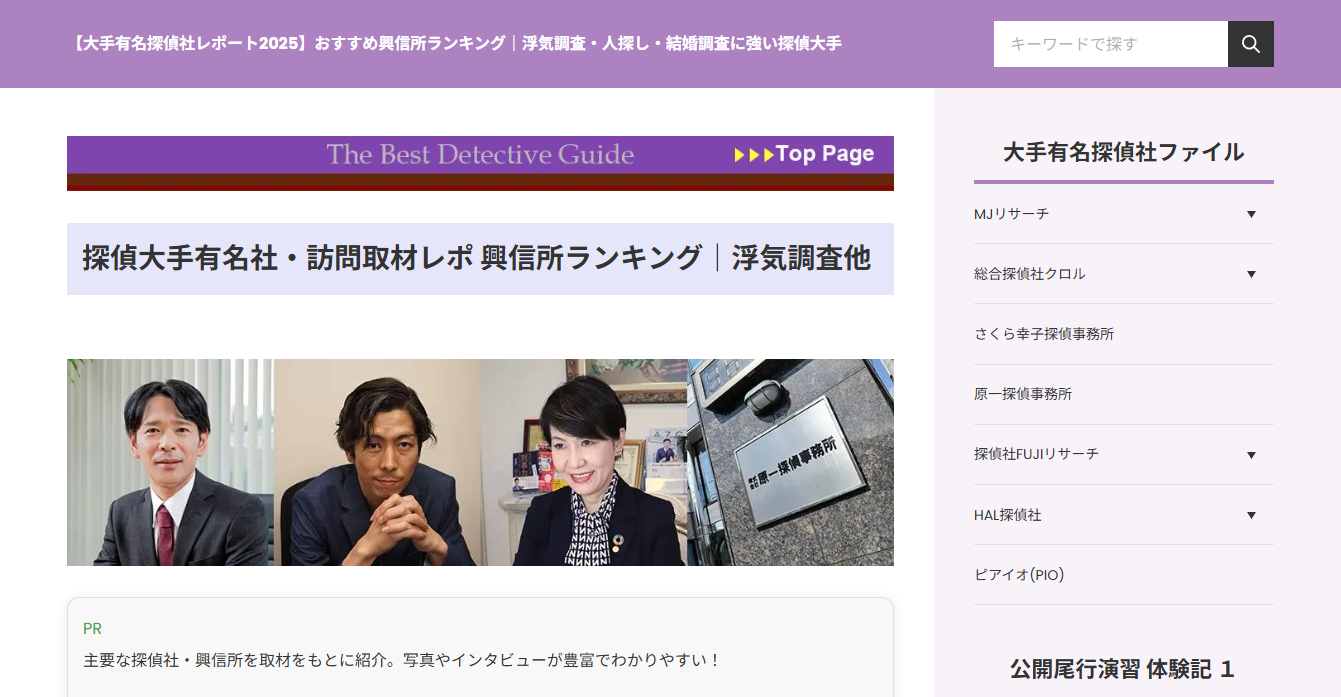Screen dimensions: 1341x697
Task: Click the search magnifier icon button
Action: [1250, 44]
